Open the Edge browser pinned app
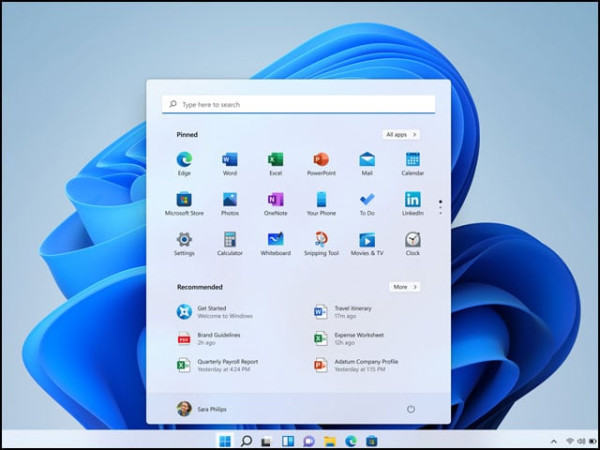This screenshot has height=450, width=600. click(x=184, y=160)
